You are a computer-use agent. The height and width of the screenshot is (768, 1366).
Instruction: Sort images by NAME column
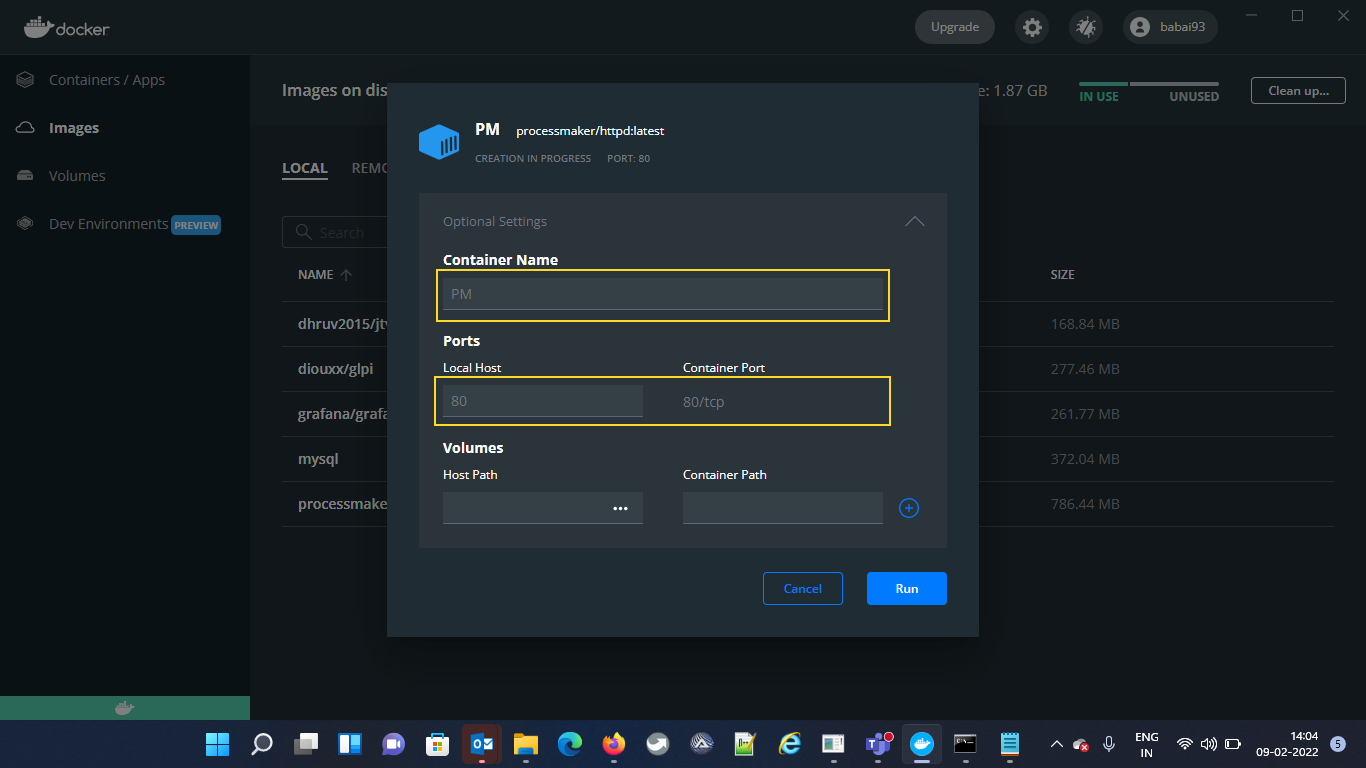point(315,274)
